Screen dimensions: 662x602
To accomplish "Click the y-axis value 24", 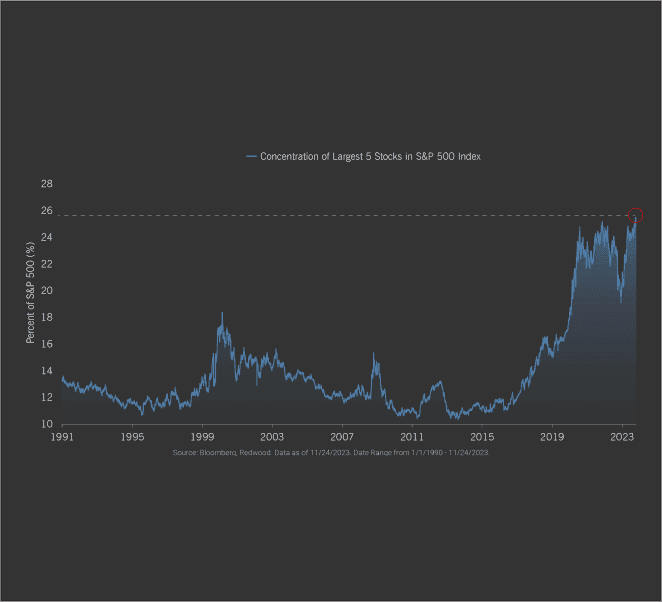I will [x=47, y=237].
